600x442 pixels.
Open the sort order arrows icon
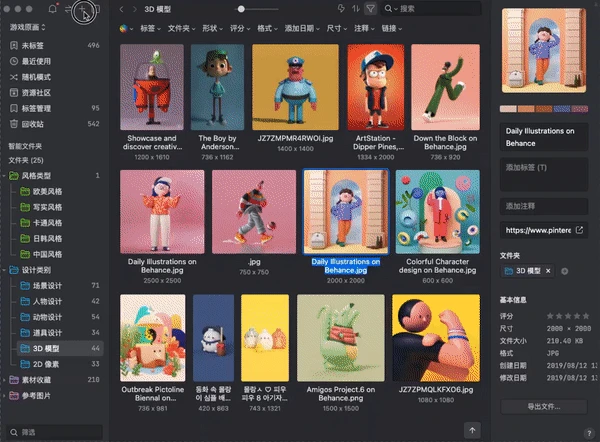(356, 8)
